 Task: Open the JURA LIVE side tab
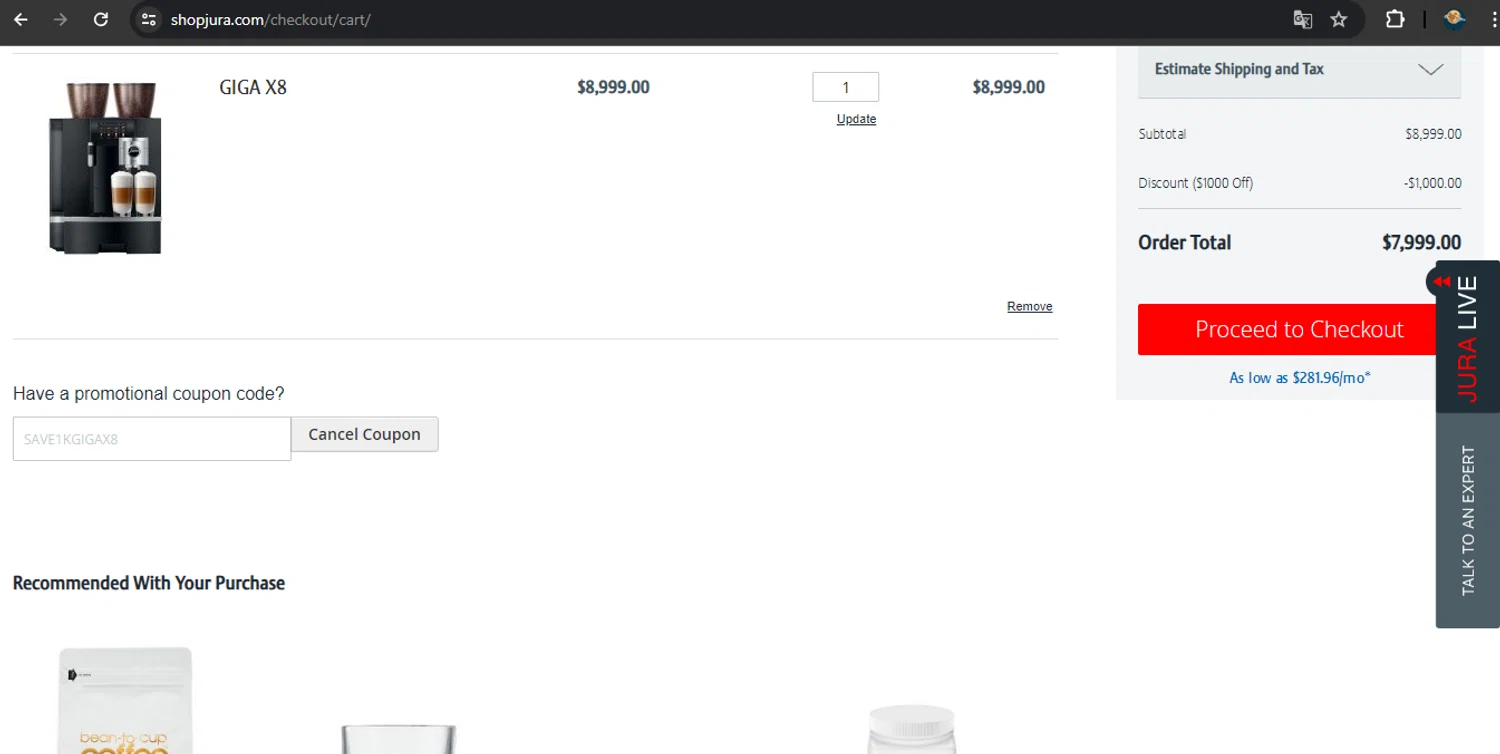click(x=1467, y=338)
